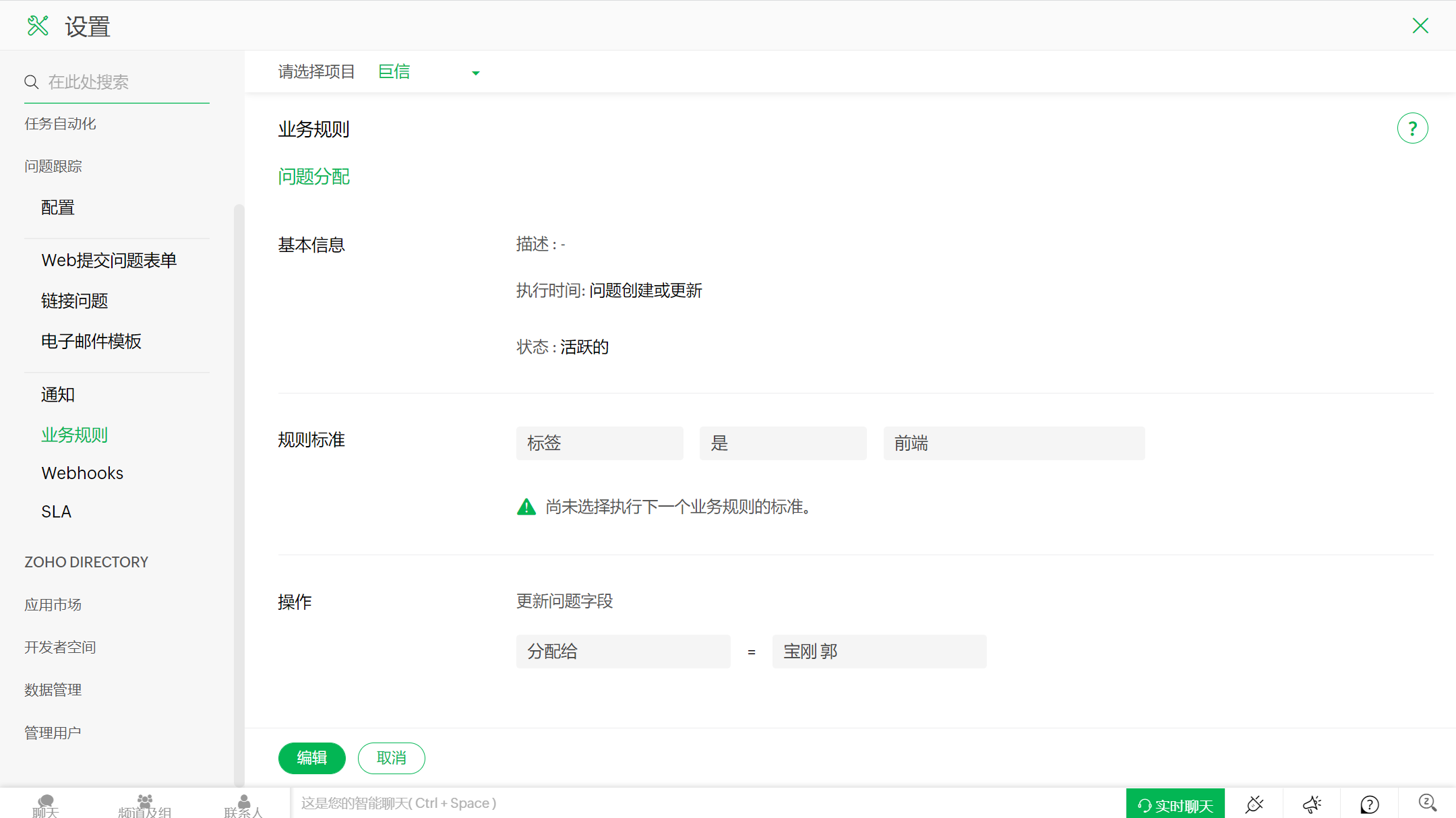Open Webhooks in the sidebar
The image size is (1456, 818).
[82, 473]
